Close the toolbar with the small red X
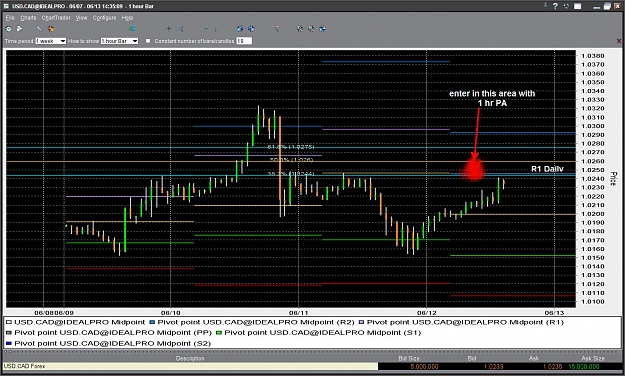The image size is (625, 376). (619, 41)
